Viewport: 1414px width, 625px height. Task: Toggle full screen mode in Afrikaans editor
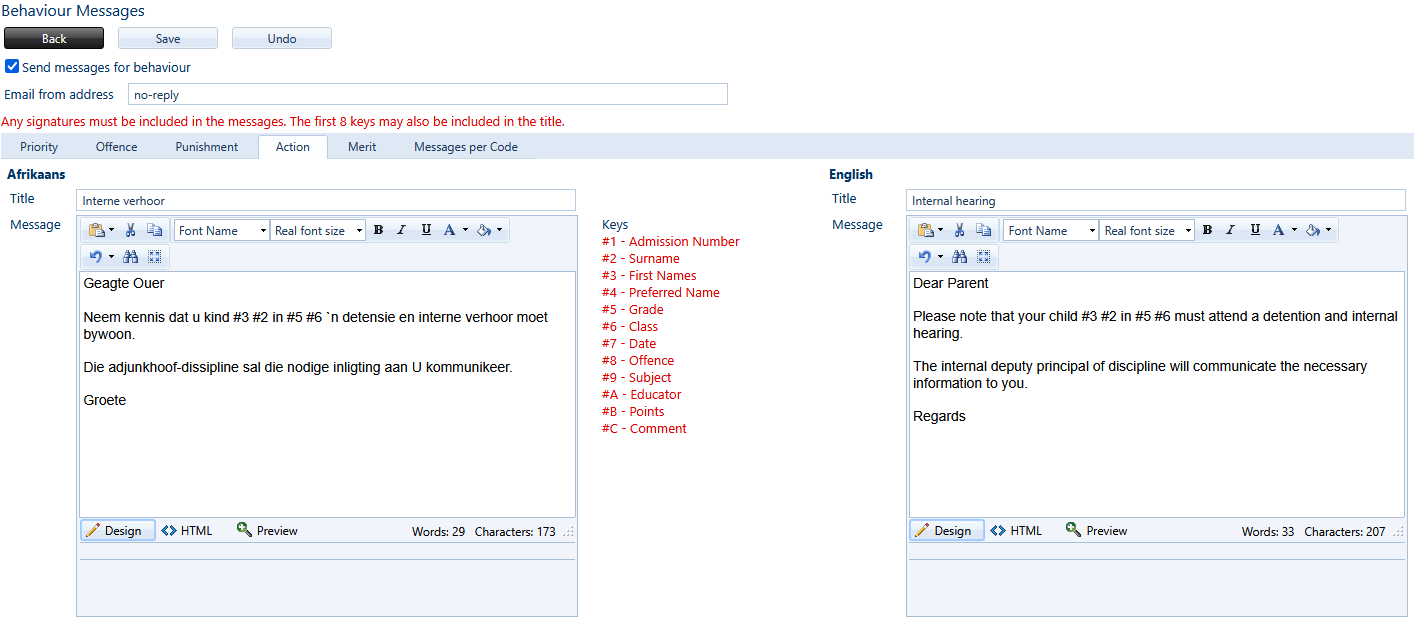point(154,257)
